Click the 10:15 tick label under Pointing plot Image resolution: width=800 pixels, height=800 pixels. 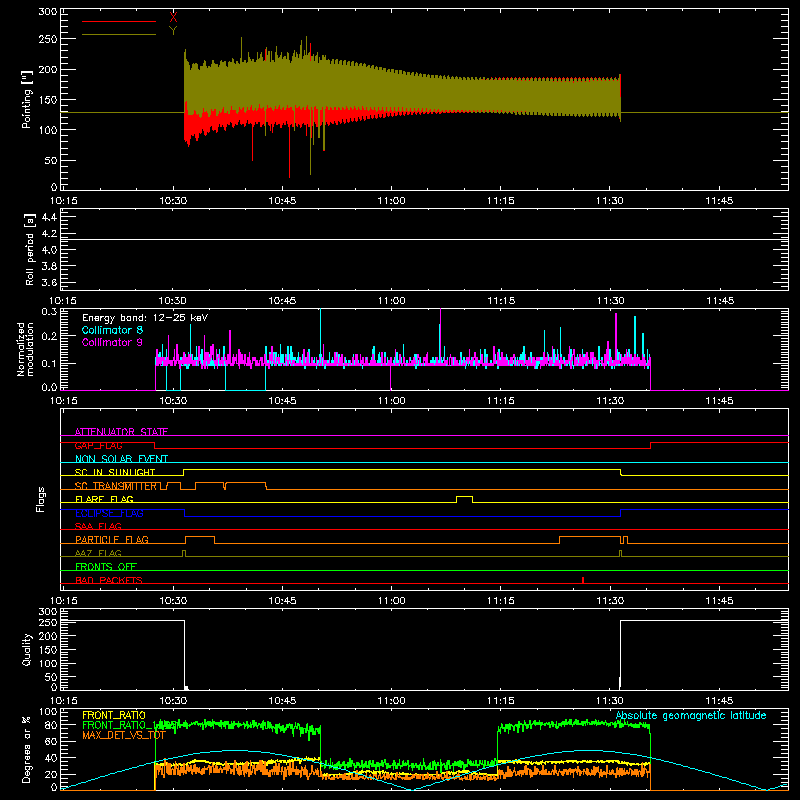[64, 201]
